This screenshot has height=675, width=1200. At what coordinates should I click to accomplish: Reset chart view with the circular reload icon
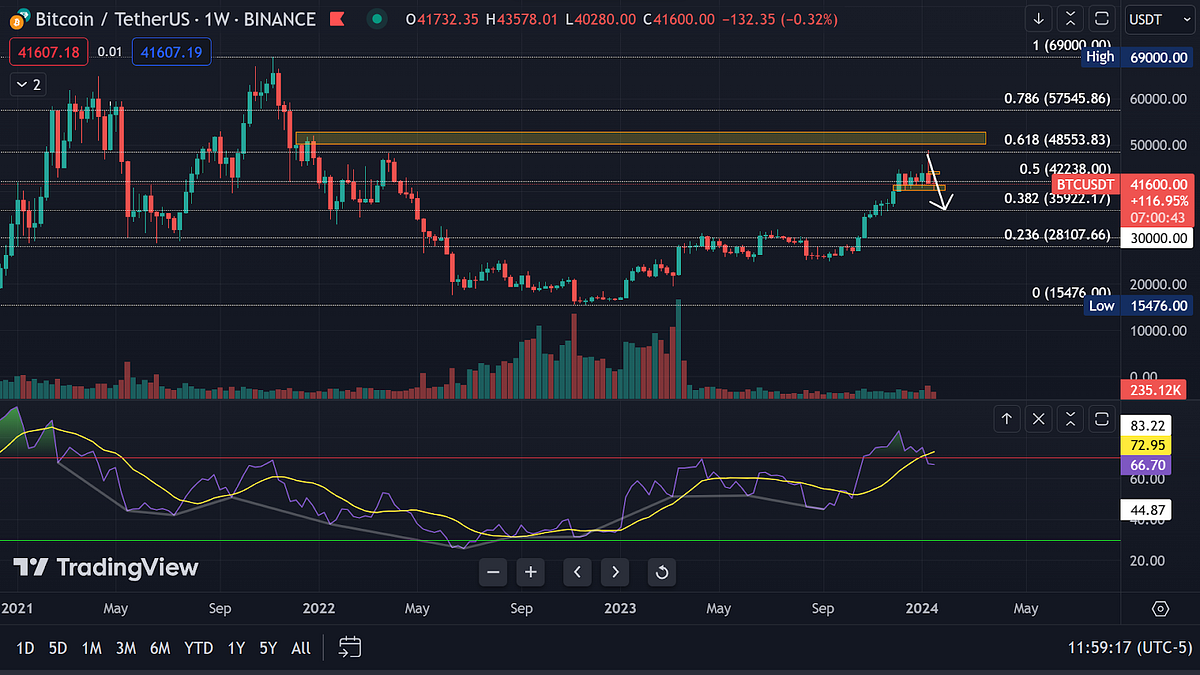(x=659, y=572)
